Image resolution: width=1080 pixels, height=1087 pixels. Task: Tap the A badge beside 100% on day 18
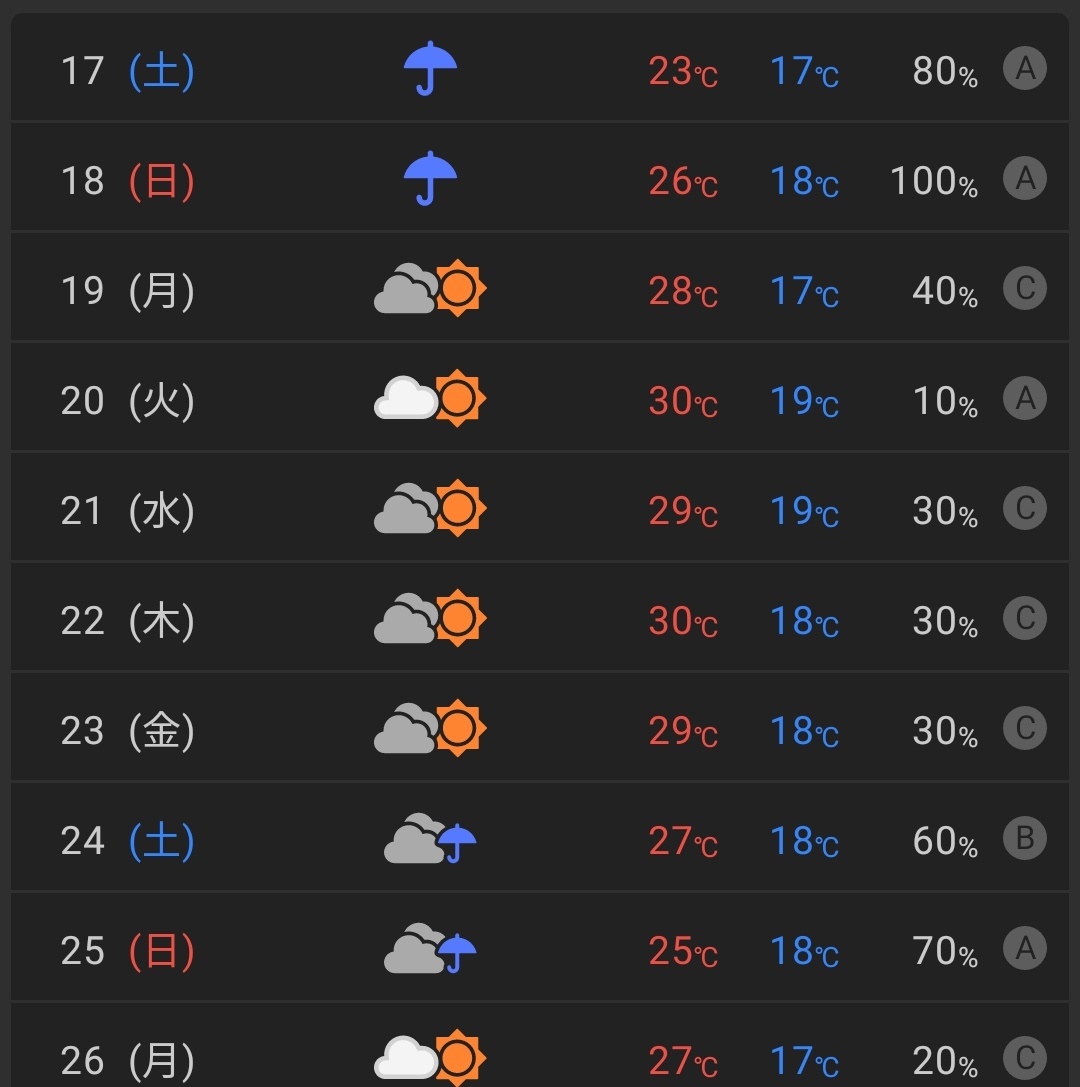click(x=1025, y=179)
